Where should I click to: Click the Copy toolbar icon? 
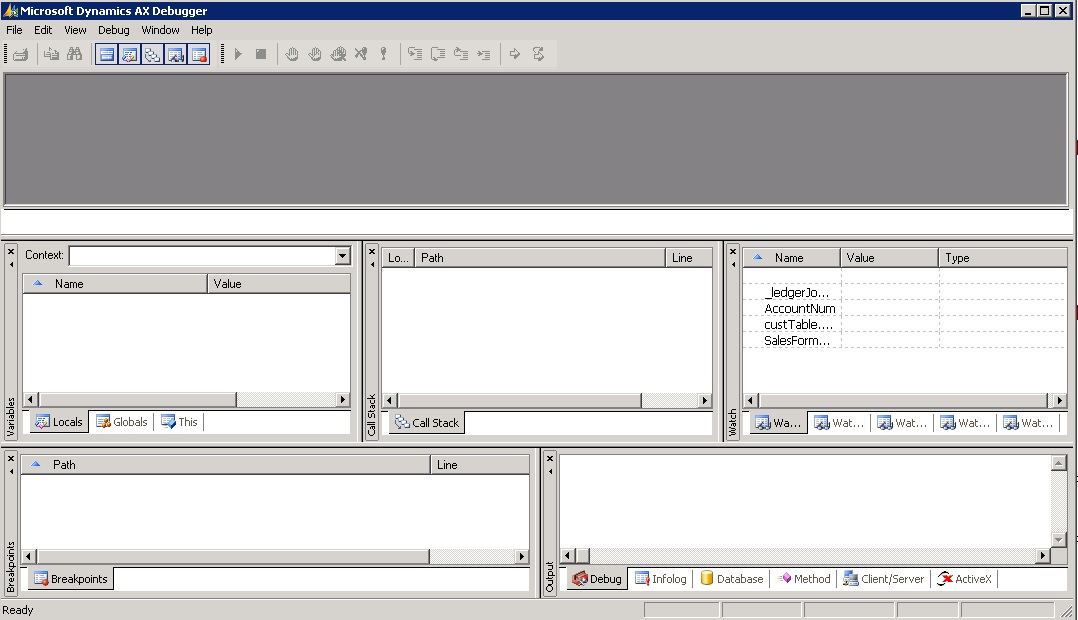pos(52,54)
